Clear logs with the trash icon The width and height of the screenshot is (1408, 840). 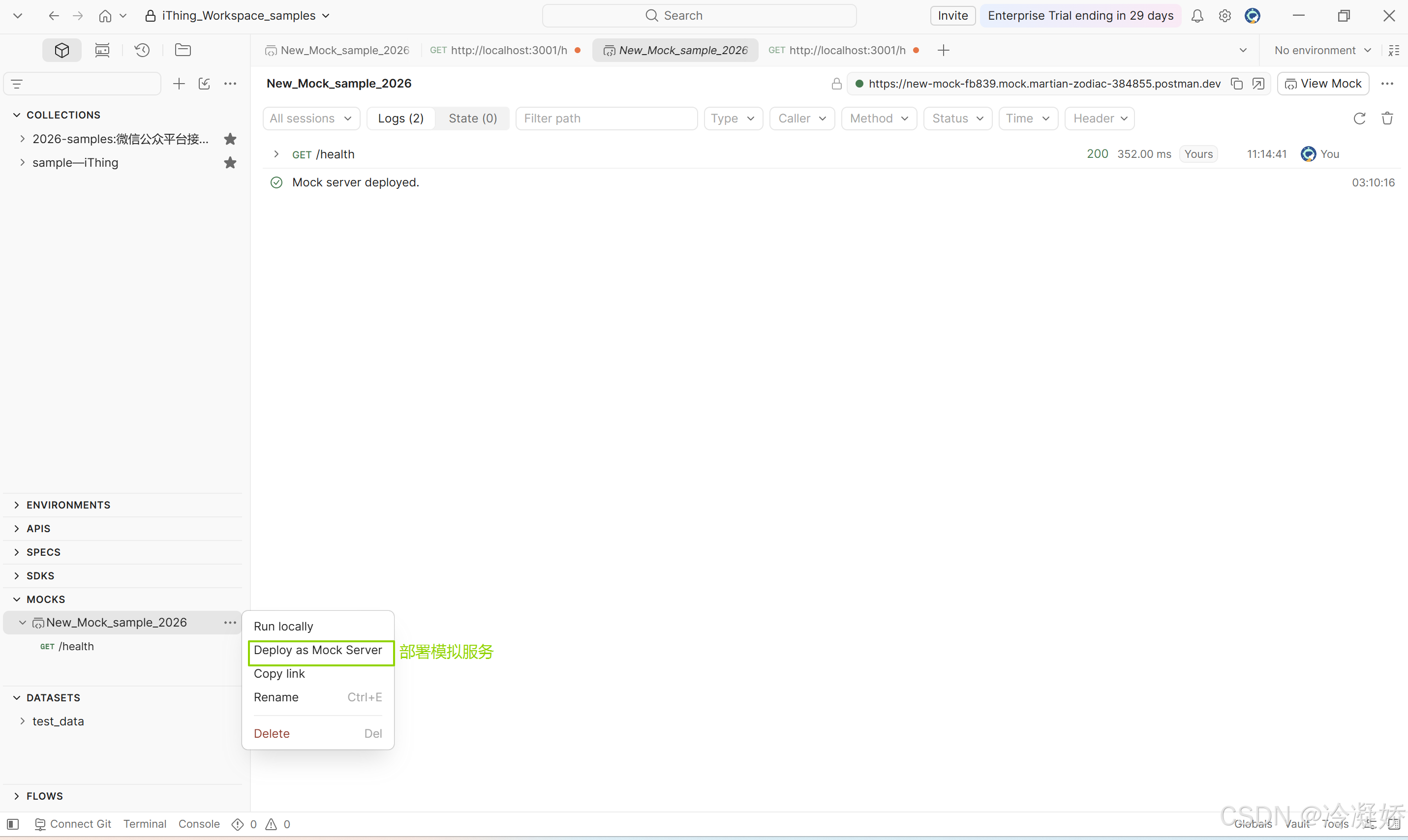(1387, 119)
